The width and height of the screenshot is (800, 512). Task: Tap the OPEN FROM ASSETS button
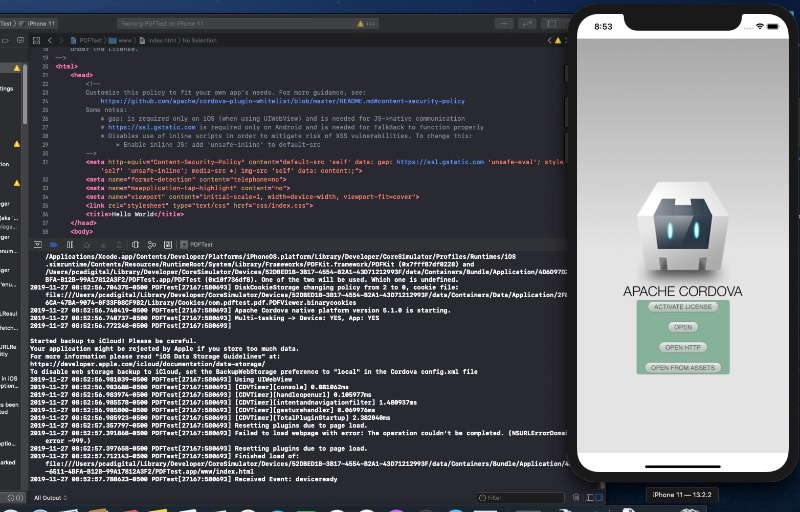click(x=683, y=367)
